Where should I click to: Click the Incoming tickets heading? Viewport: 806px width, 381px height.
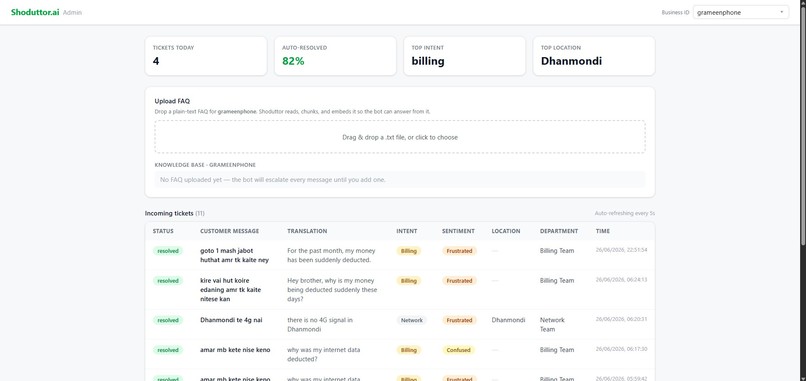(169, 213)
